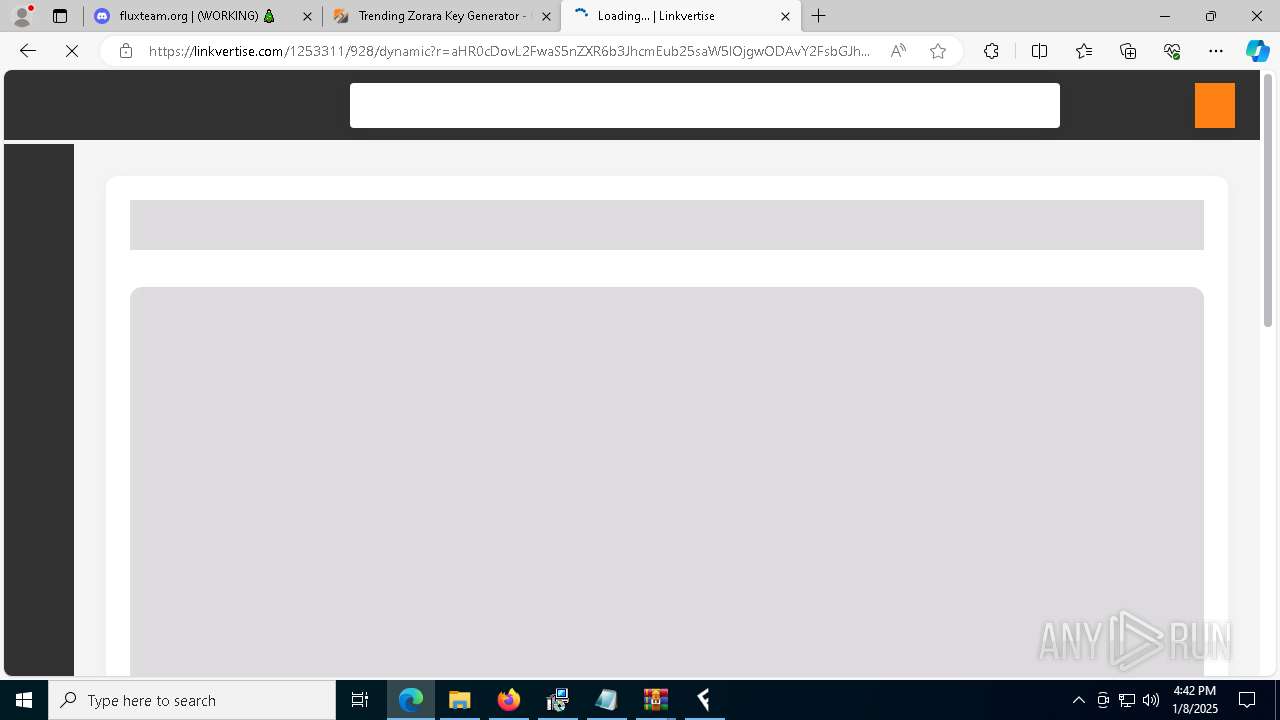This screenshot has height=720, width=1280.
Task: Open a new browser tab
Action: pyautogui.click(x=819, y=16)
